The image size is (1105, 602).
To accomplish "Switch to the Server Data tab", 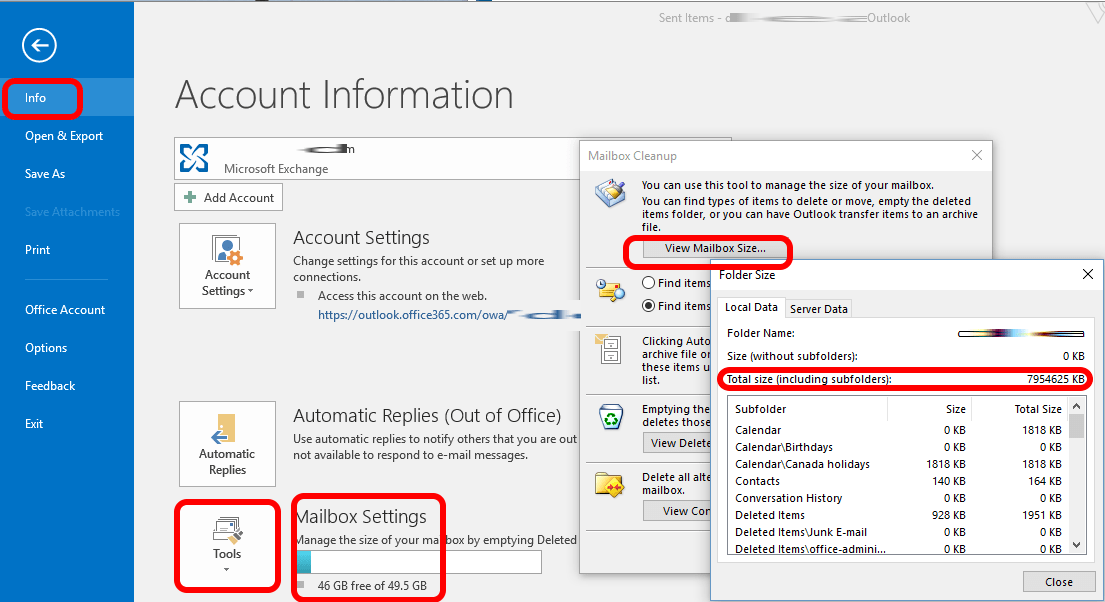I will point(819,309).
